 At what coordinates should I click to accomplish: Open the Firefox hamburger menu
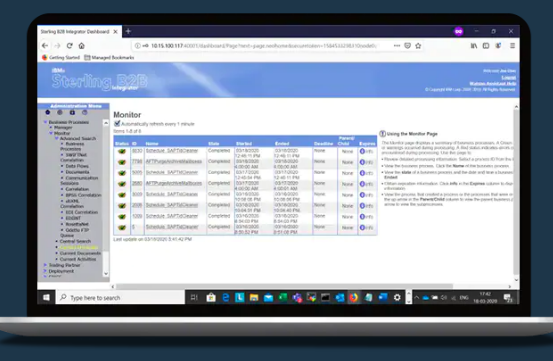pyautogui.click(x=512, y=45)
